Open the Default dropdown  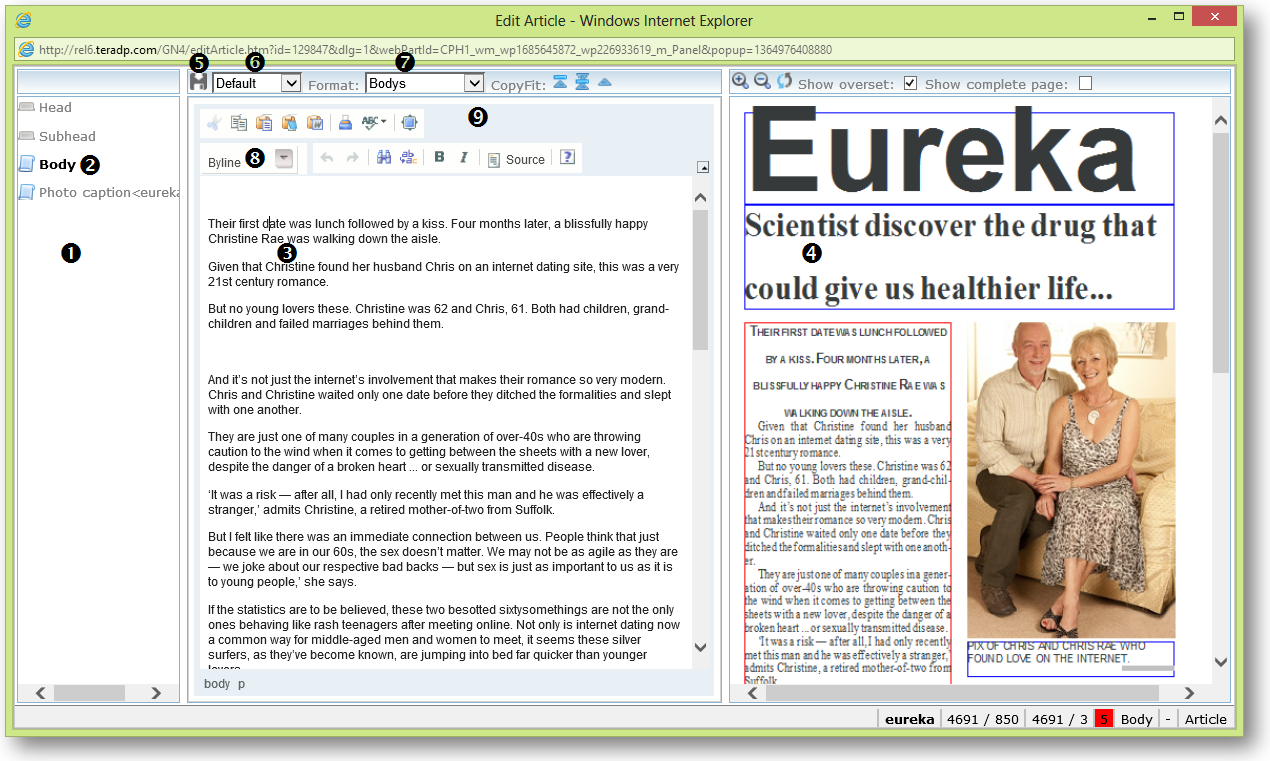[256, 83]
